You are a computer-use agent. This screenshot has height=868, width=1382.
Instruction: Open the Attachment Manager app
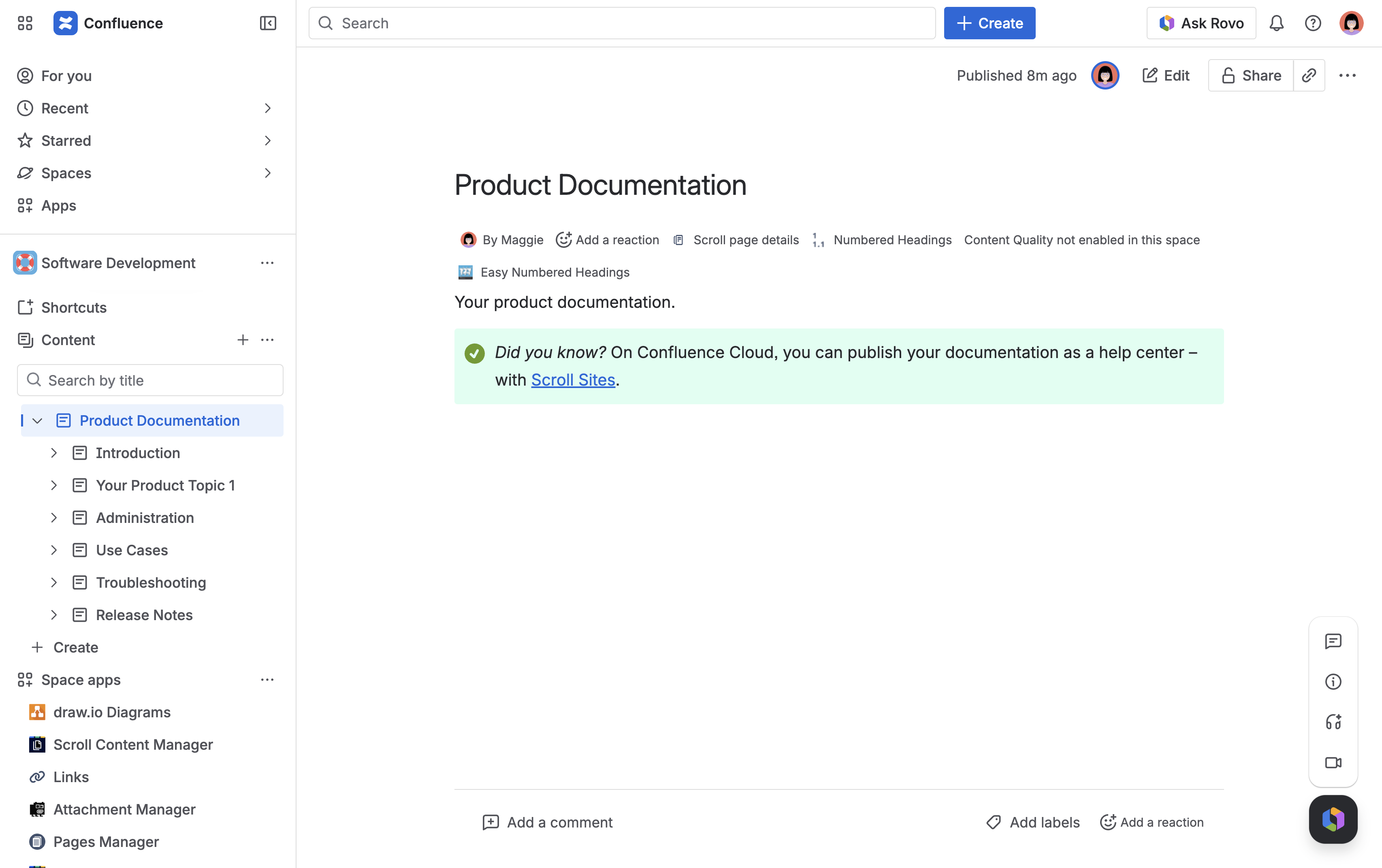tap(124, 809)
